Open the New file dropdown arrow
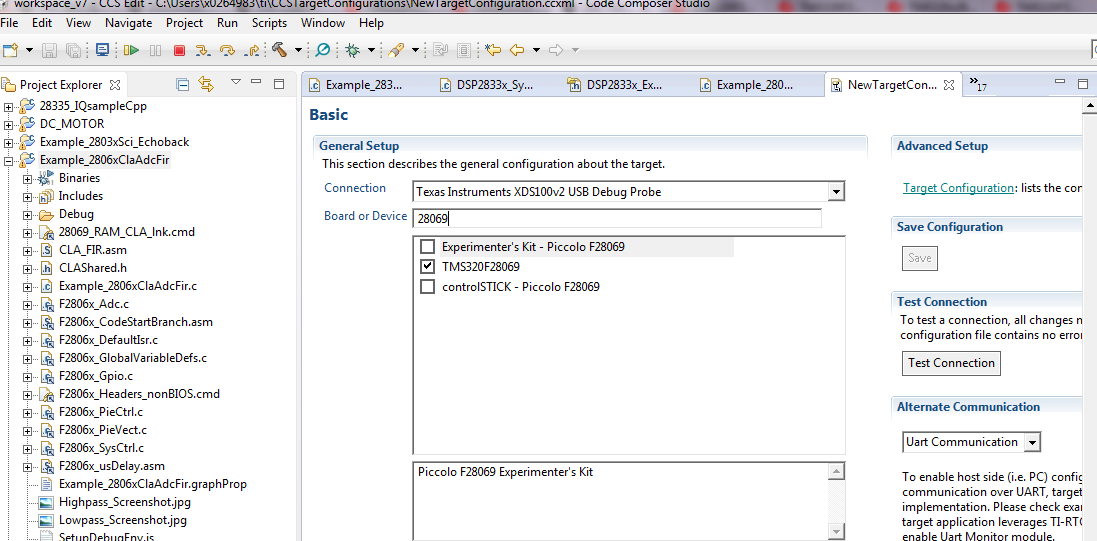 29,50
